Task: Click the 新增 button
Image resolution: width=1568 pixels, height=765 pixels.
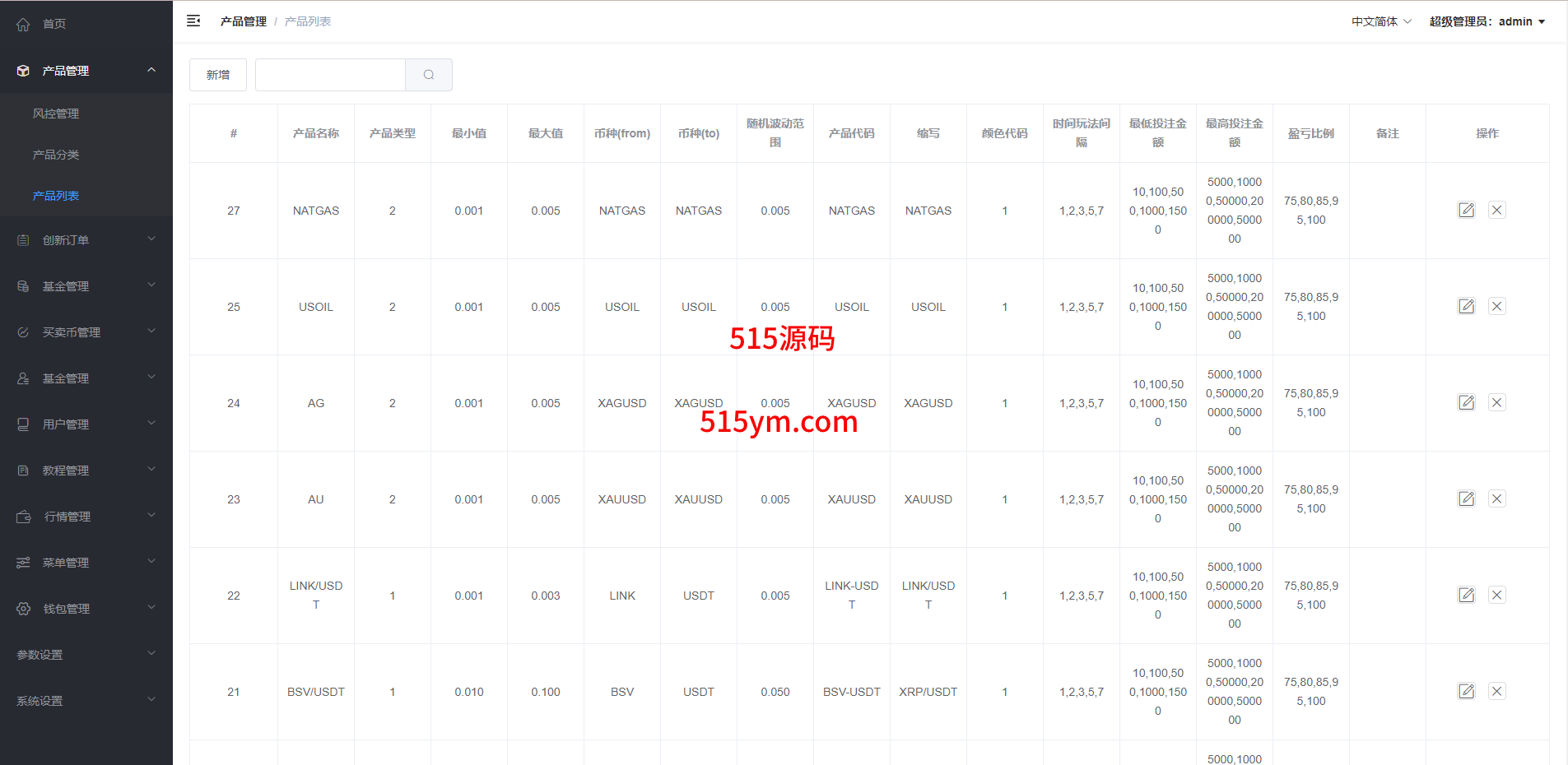Action: 218,75
